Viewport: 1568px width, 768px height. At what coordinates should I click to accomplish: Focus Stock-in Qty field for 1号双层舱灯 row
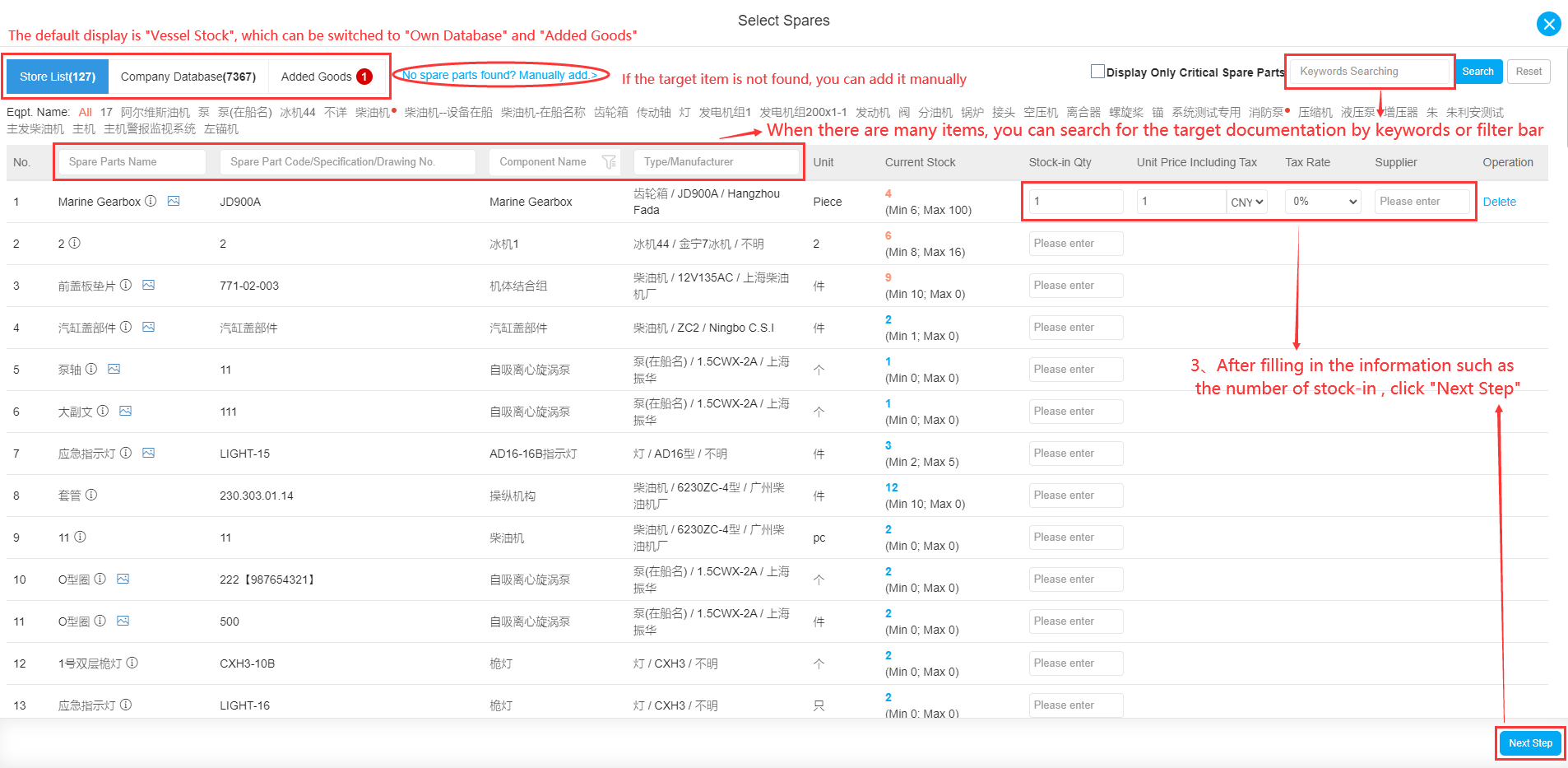(1076, 663)
